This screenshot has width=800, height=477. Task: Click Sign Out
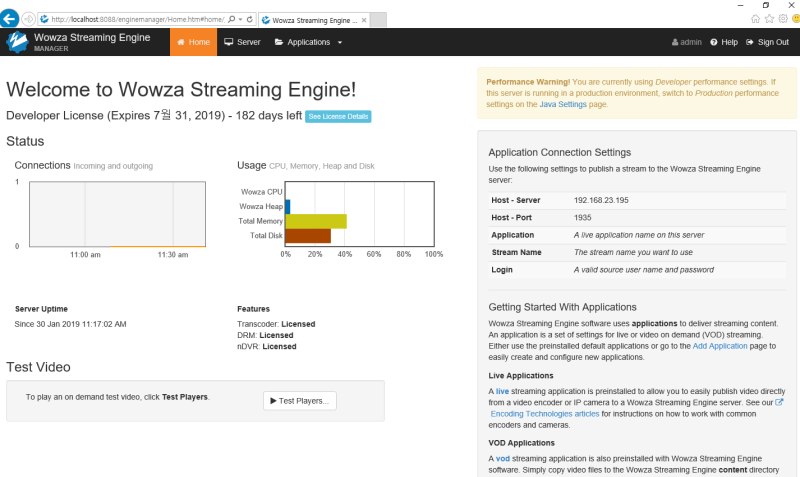(x=767, y=42)
